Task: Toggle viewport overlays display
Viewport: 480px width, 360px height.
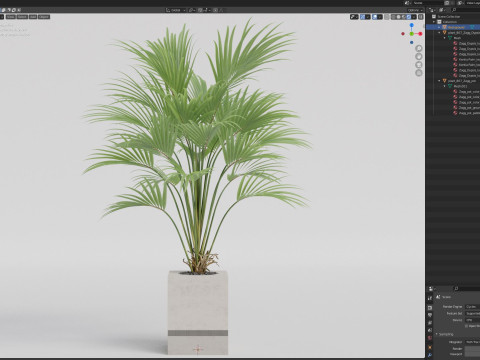Action: click(375, 17)
